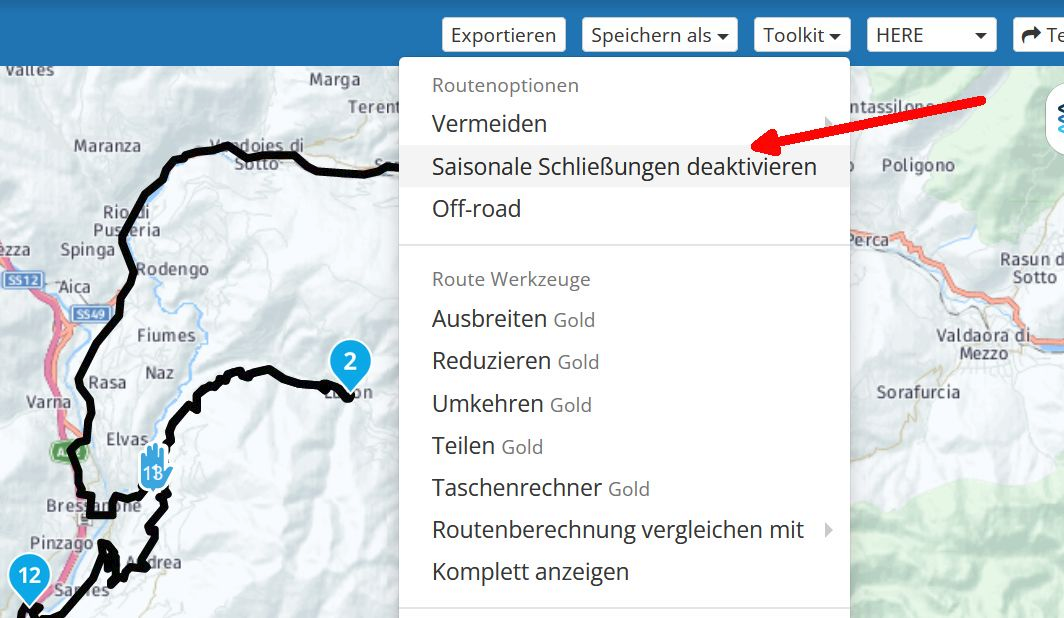Click waypoint marker number 2
The image size is (1064, 618).
350,364
